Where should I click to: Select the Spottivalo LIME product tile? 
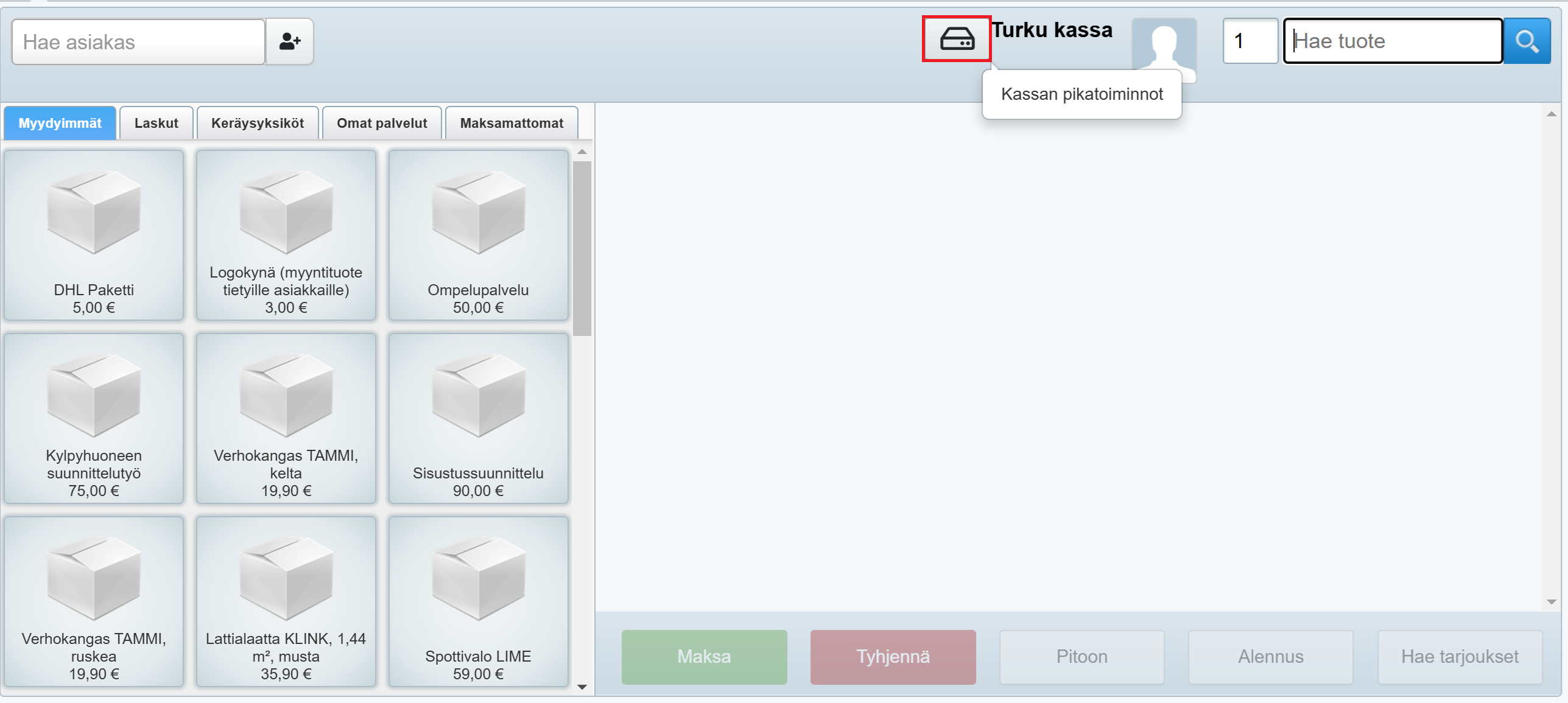coord(478,601)
